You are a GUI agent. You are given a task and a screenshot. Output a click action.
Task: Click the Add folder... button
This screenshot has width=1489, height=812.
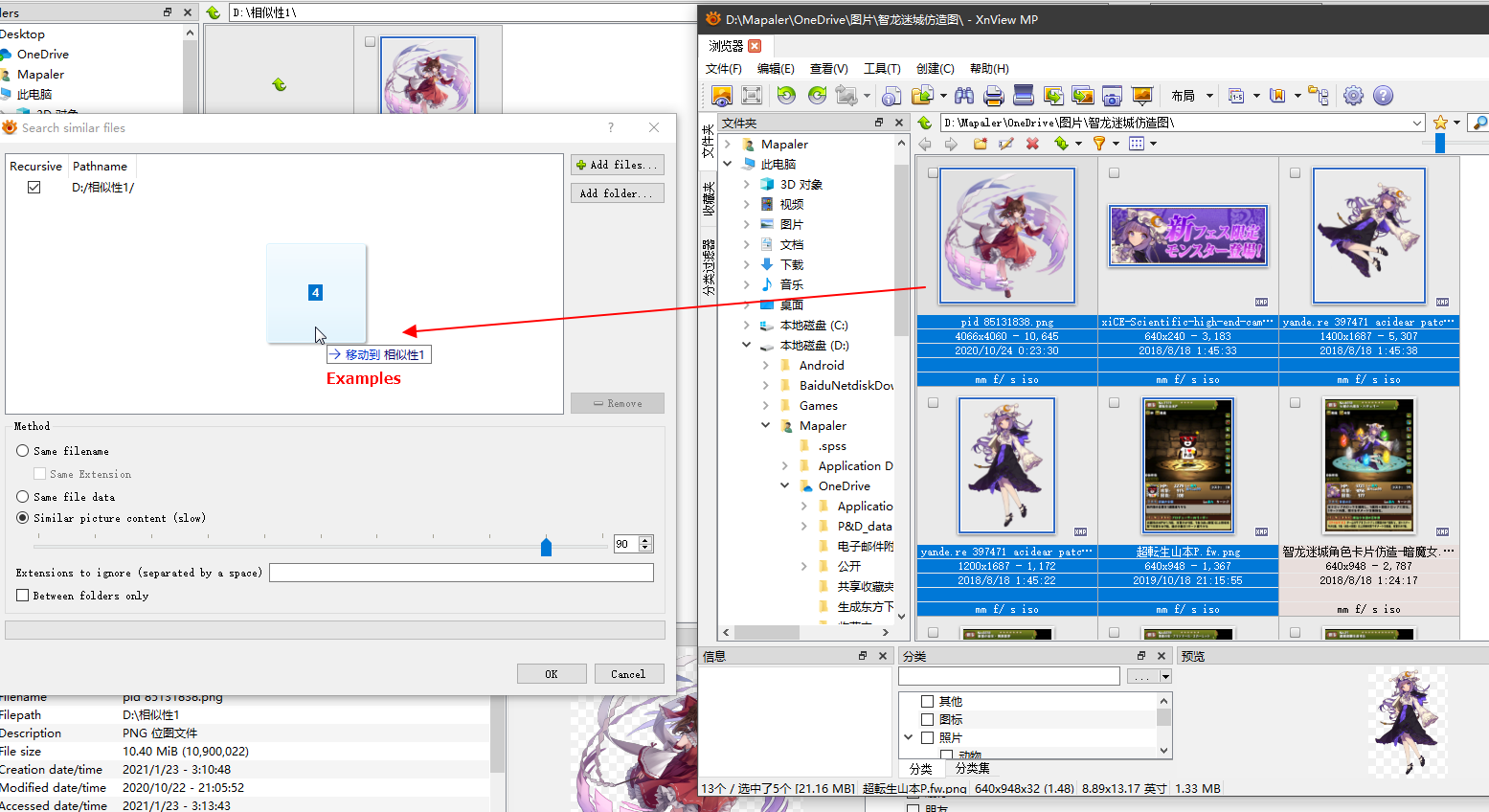click(x=618, y=193)
